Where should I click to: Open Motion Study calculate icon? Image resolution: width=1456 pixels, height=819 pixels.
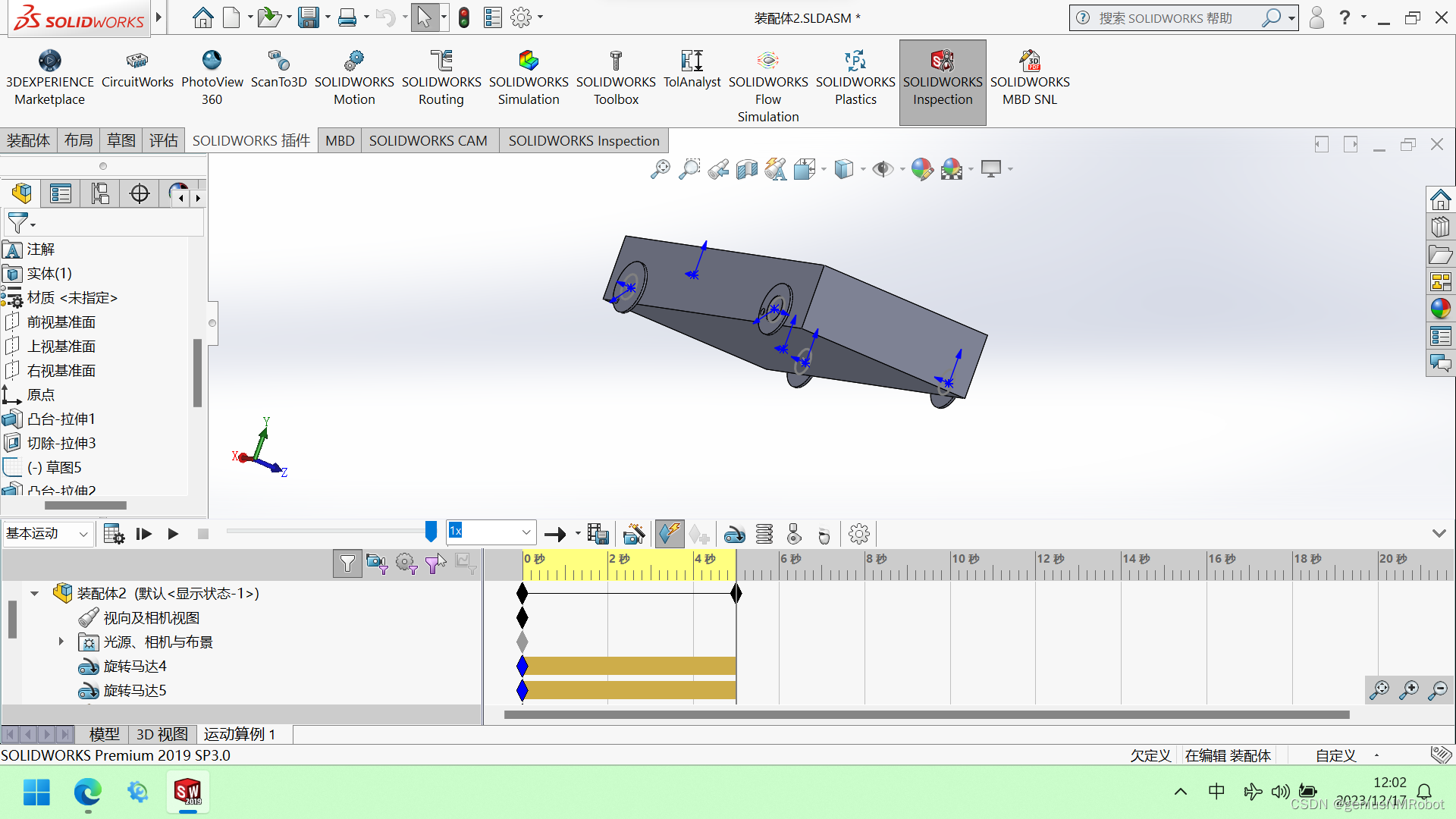tap(114, 534)
